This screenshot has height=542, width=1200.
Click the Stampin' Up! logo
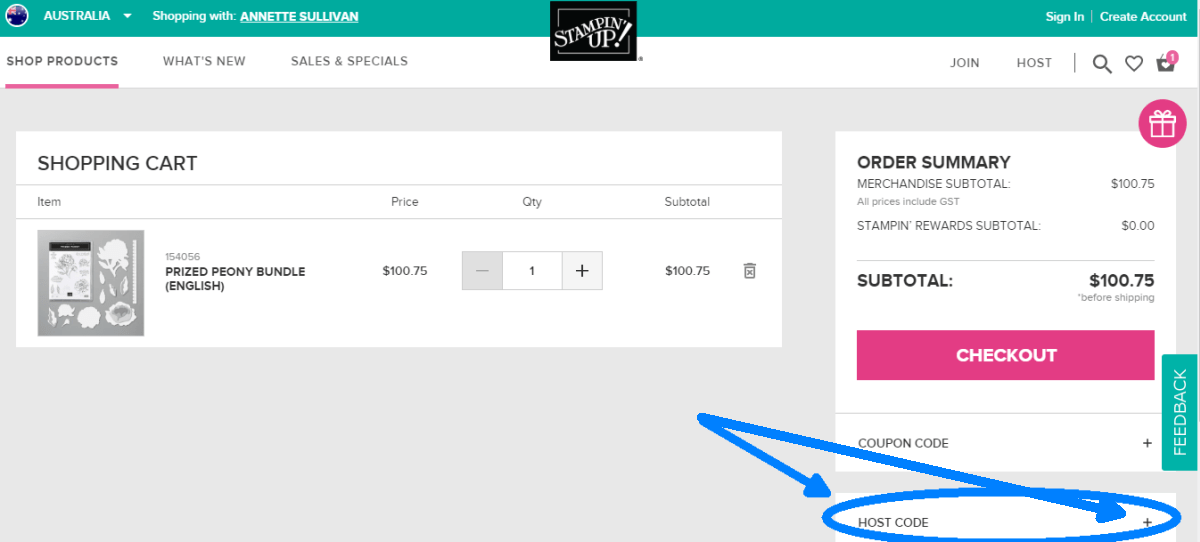(x=593, y=31)
